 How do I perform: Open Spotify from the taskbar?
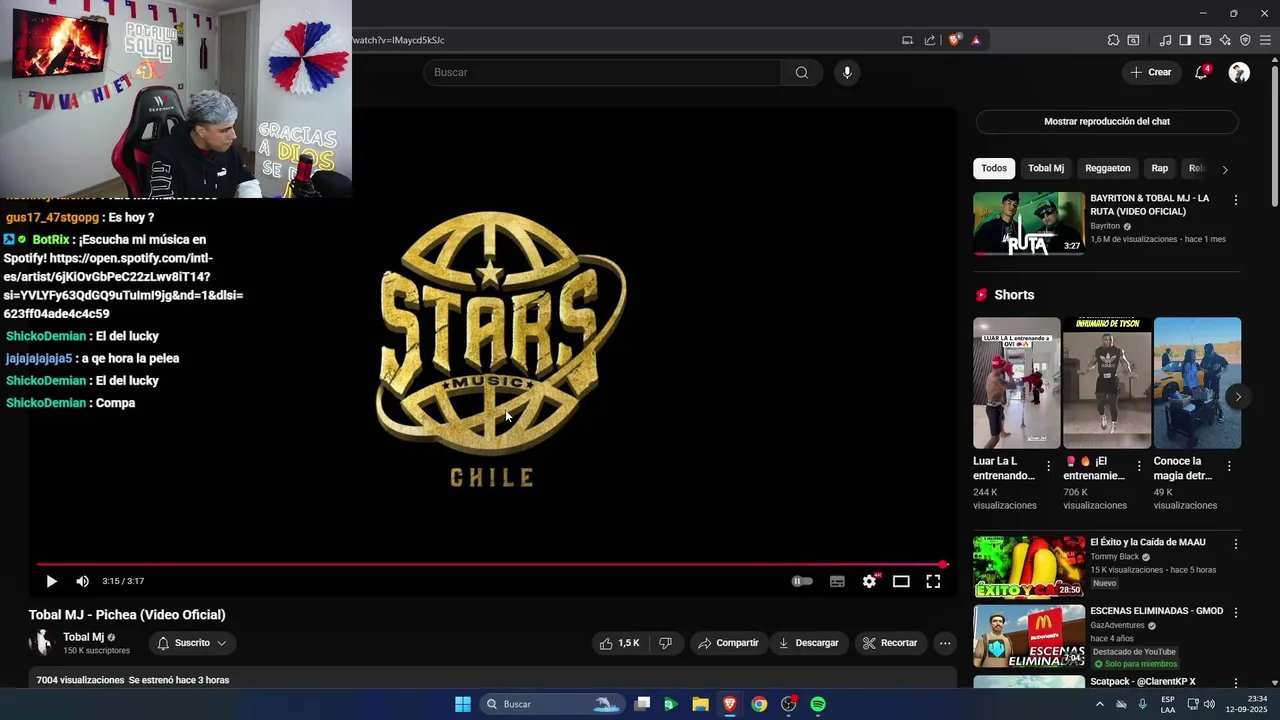click(x=818, y=704)
